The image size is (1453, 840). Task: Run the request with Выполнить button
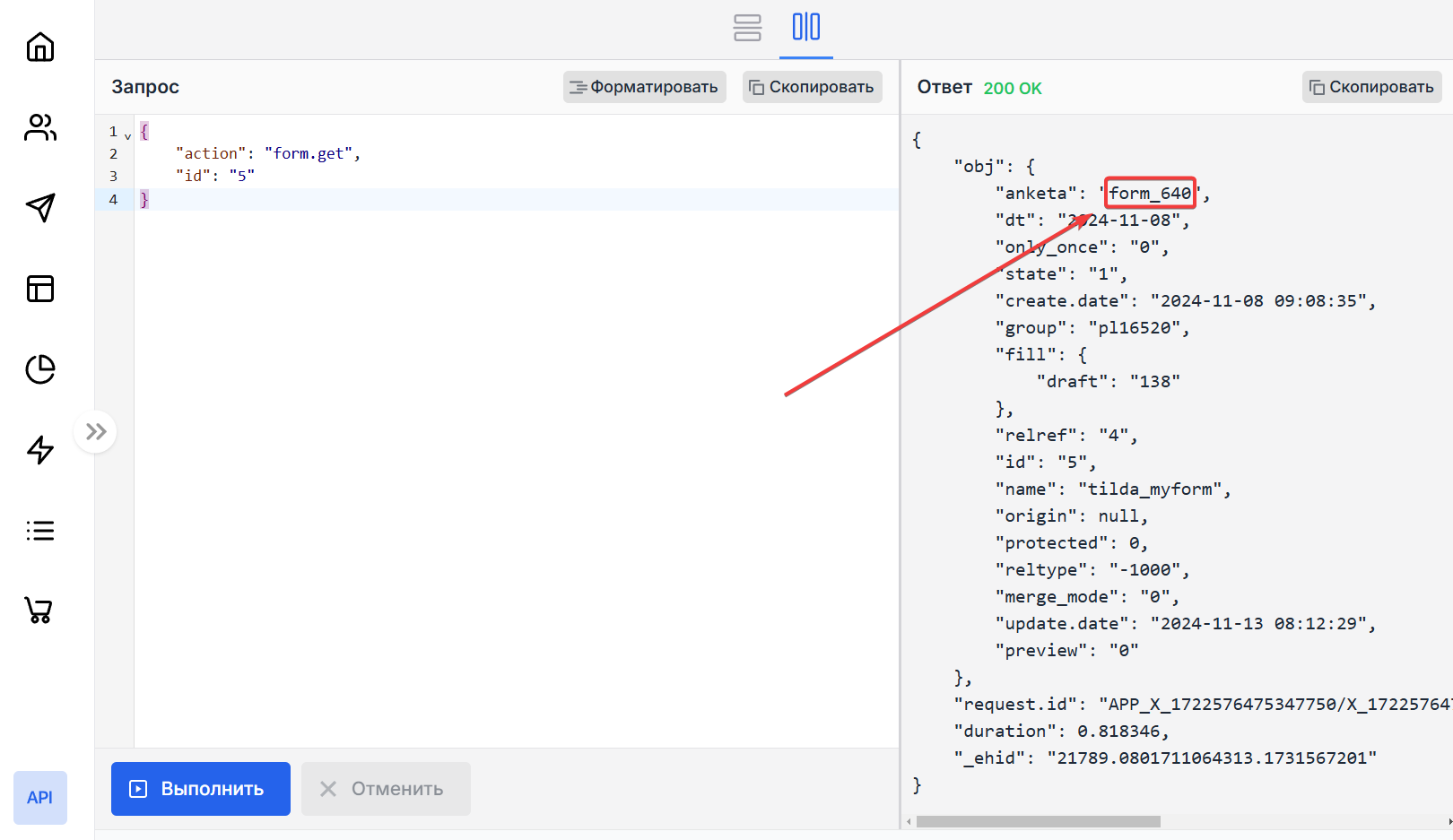click(201, 789)
